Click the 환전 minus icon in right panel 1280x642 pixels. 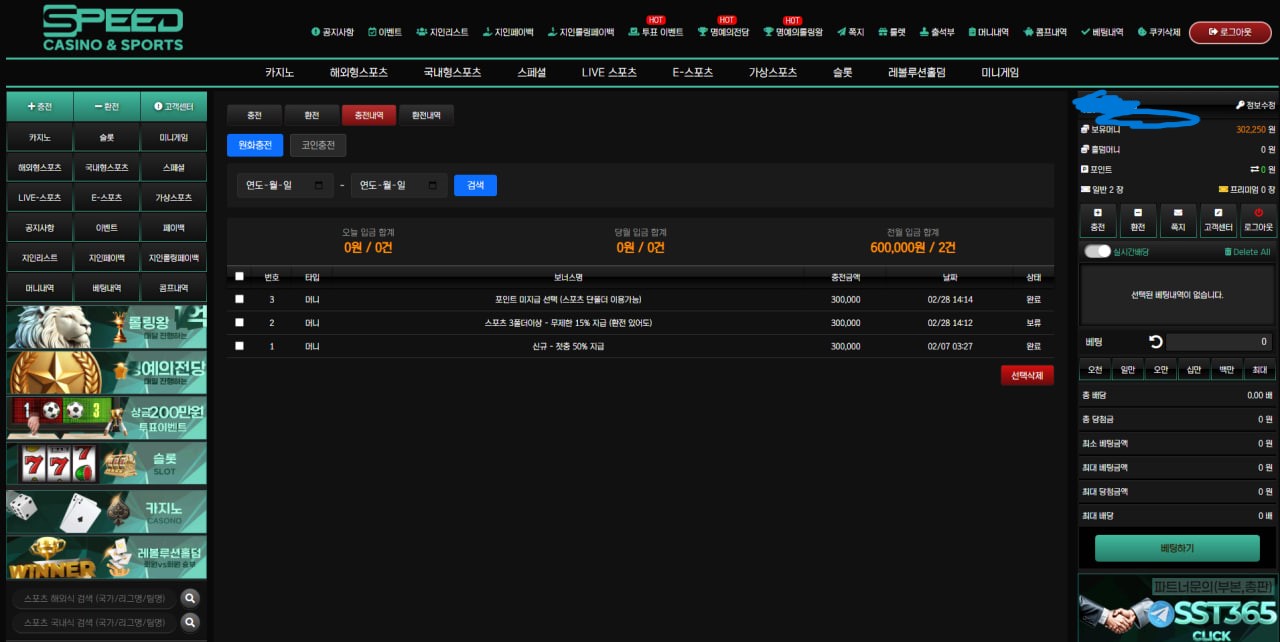(1138, 213)
